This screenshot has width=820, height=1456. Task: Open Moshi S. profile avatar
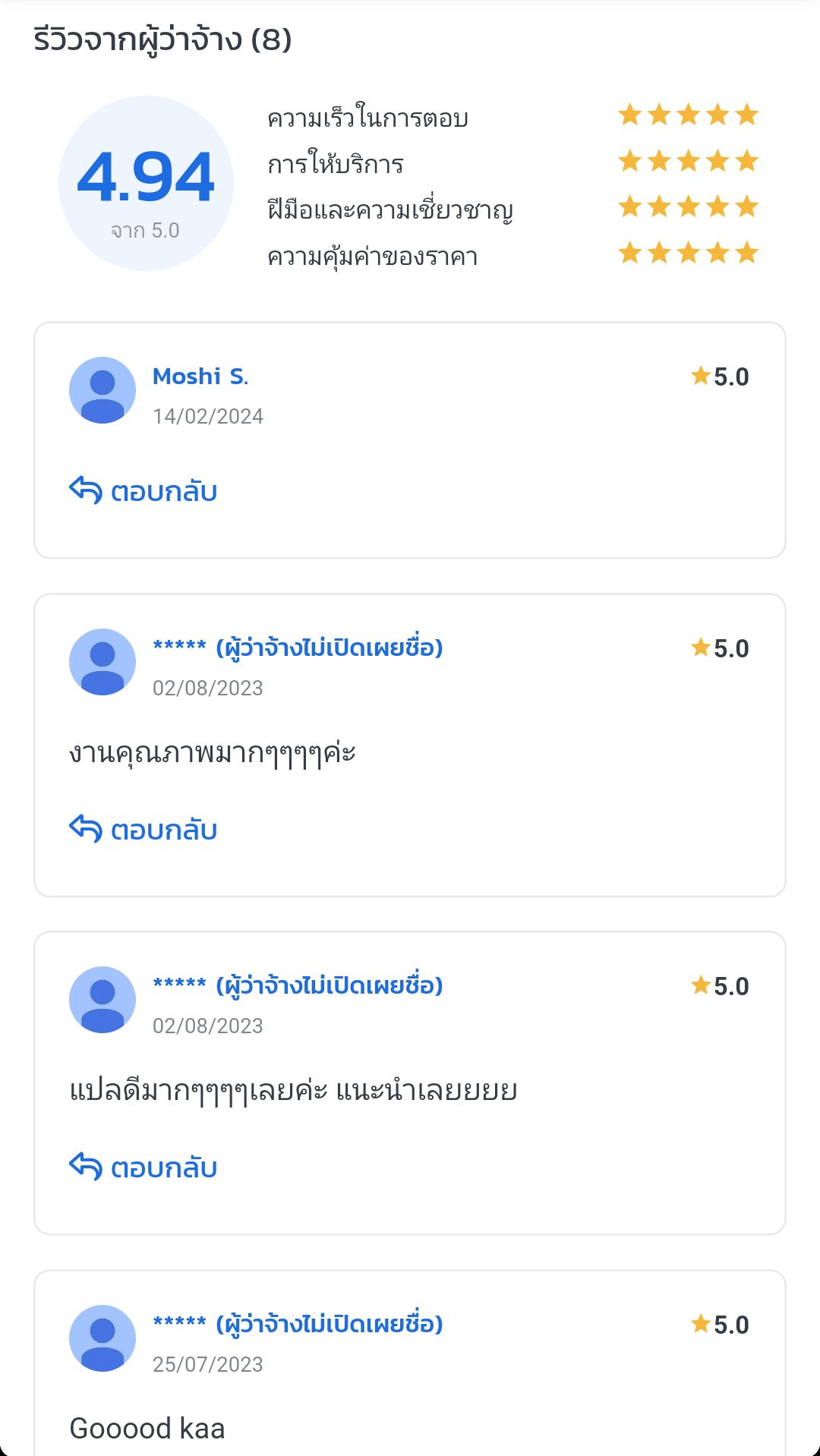tap(102, 390)
